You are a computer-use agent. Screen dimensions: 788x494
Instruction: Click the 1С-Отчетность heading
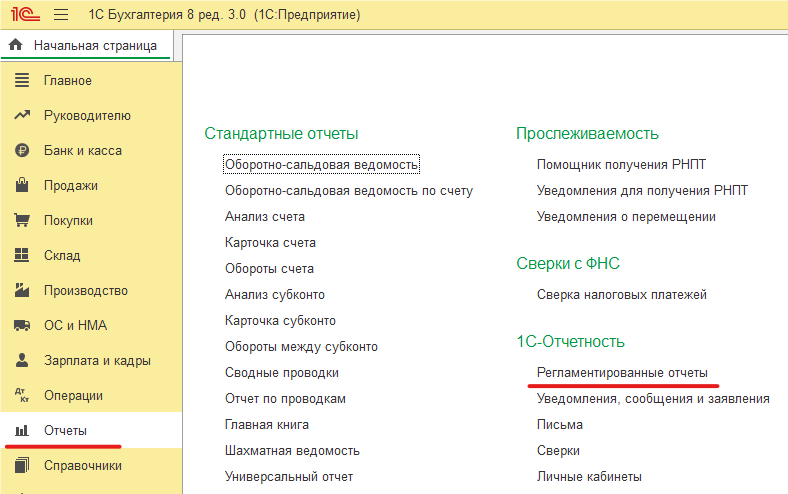(x=571, y=342)
